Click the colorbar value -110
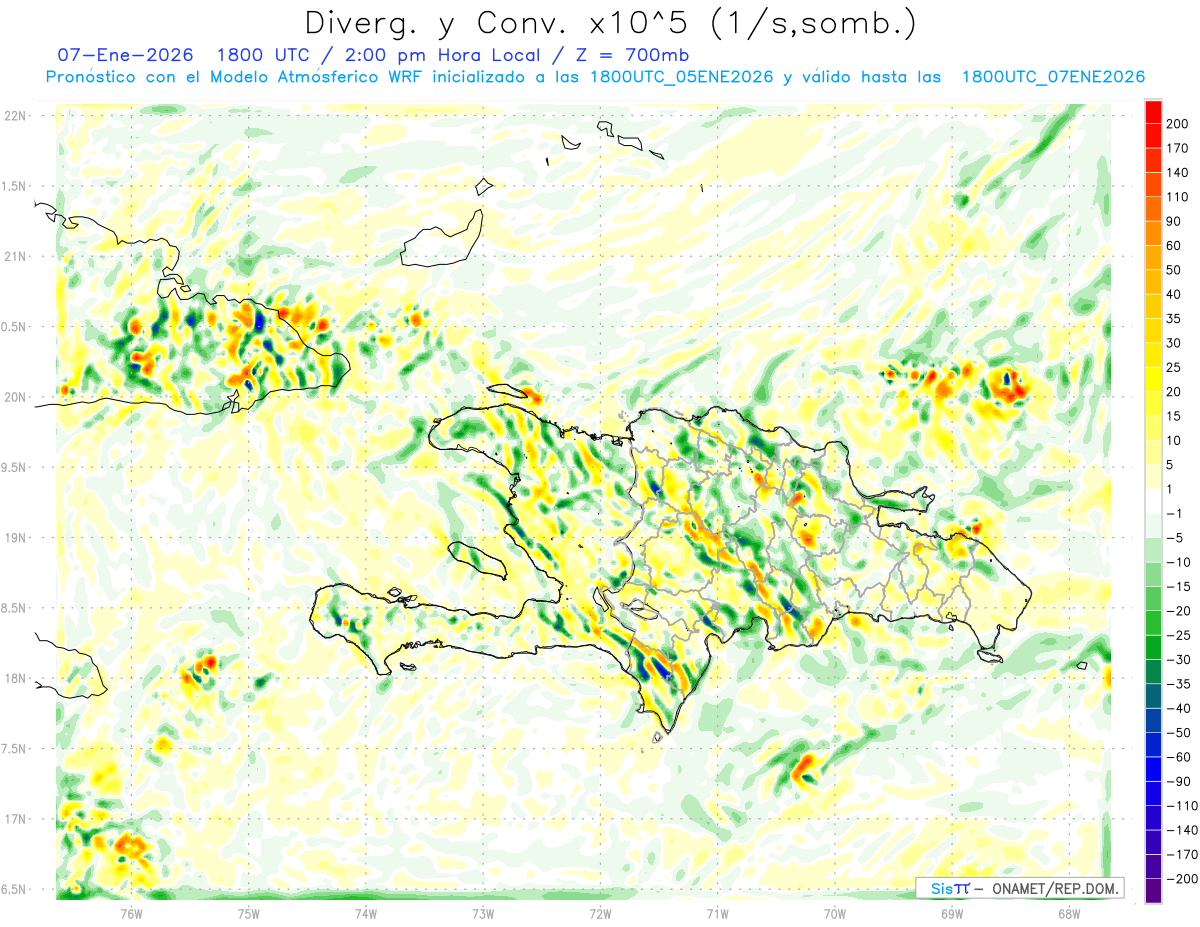 point(1182,806)
